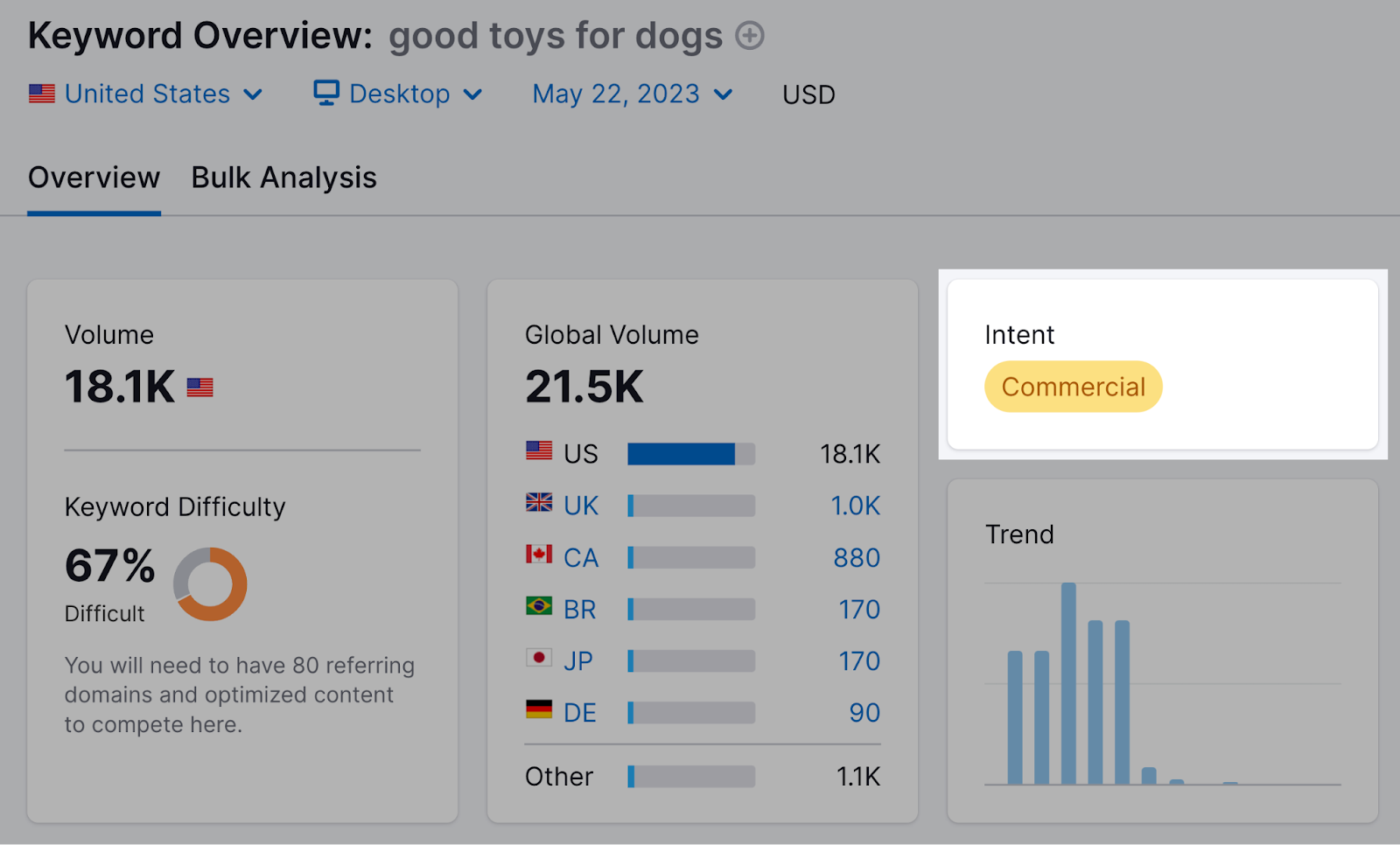Select the Desktop device icon
The width and height of the screenshot is (1400, 845).
[x=325, y=93]
